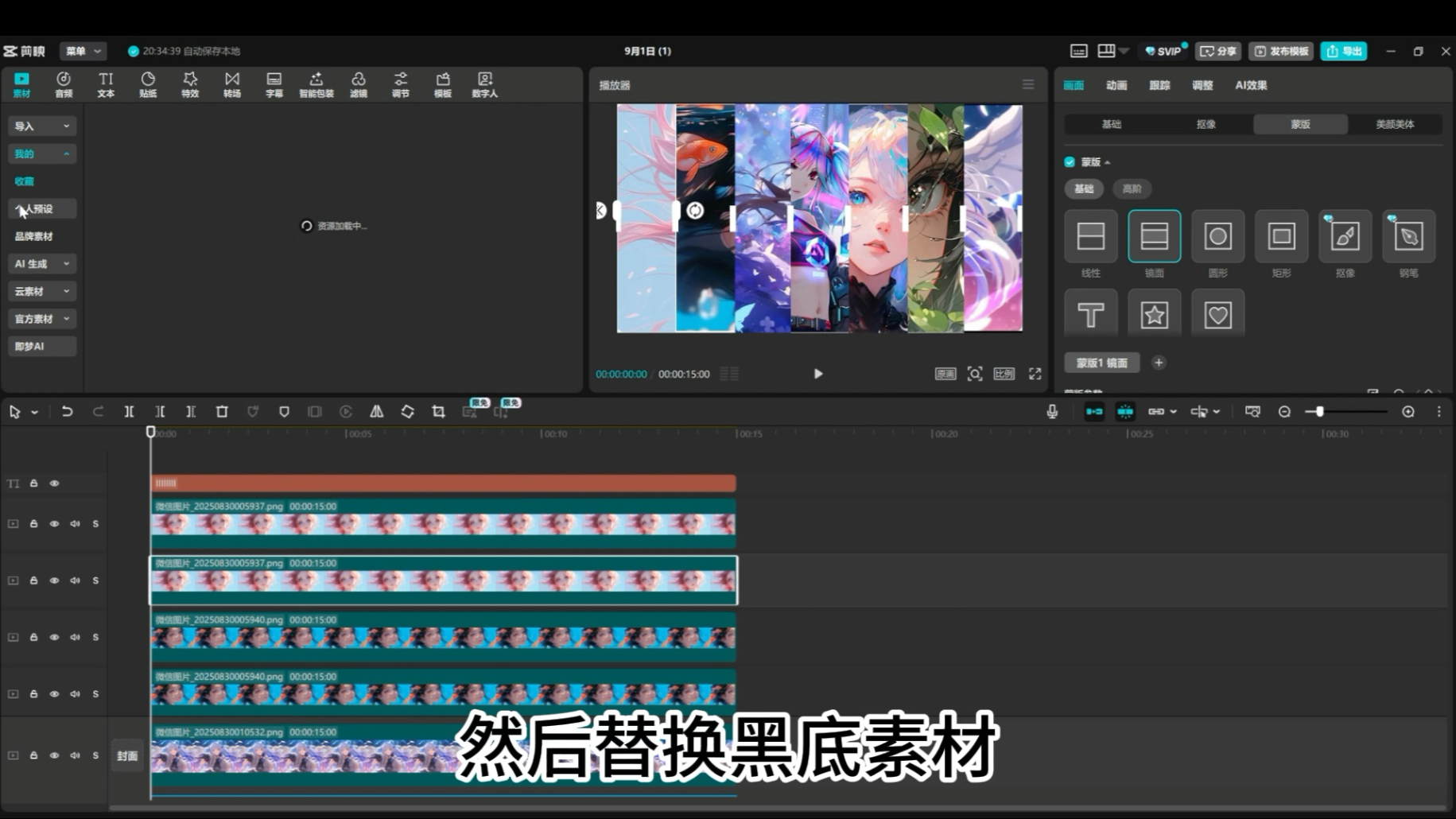
Task: Switch to the 跟踪 tracking tab
Action: click(1159, 85)
